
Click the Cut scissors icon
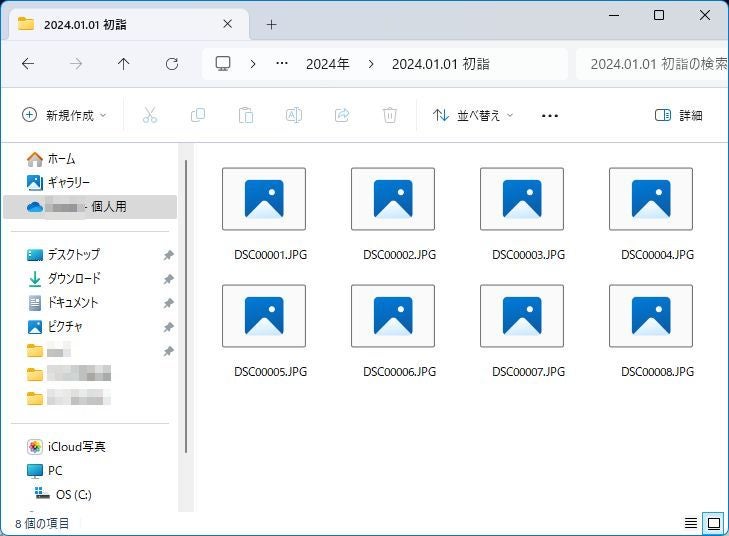pyautogui.click(x=150, y=115)
